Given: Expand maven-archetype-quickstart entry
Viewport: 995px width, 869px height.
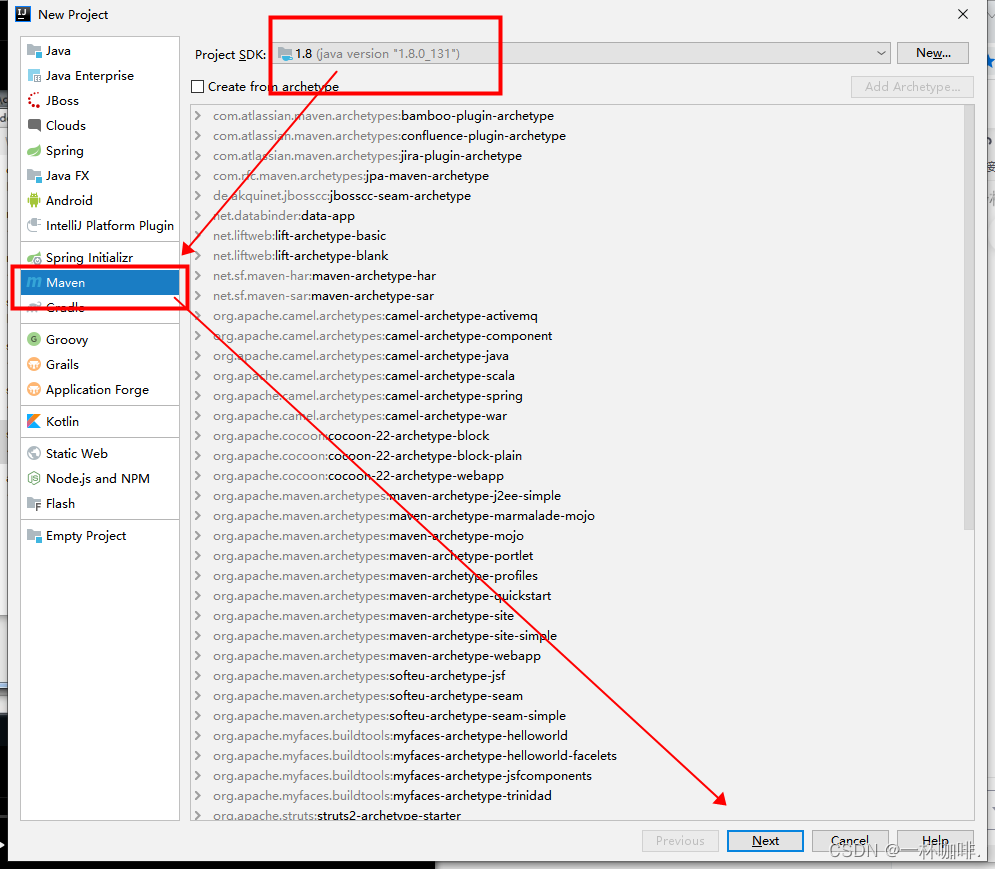Looking at the screenshot, I should click(198, 595).
